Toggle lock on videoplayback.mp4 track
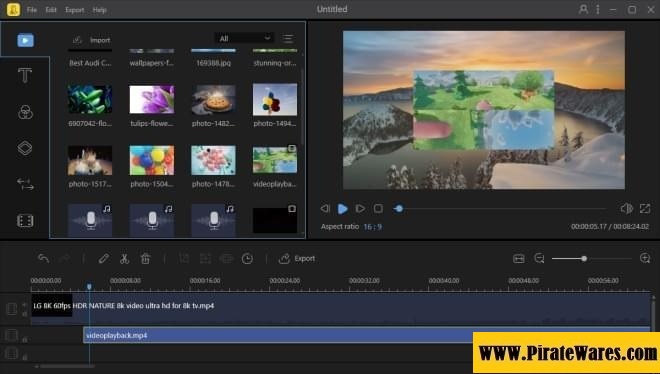This screenshot has height=374, width=660. click(25, 339)
